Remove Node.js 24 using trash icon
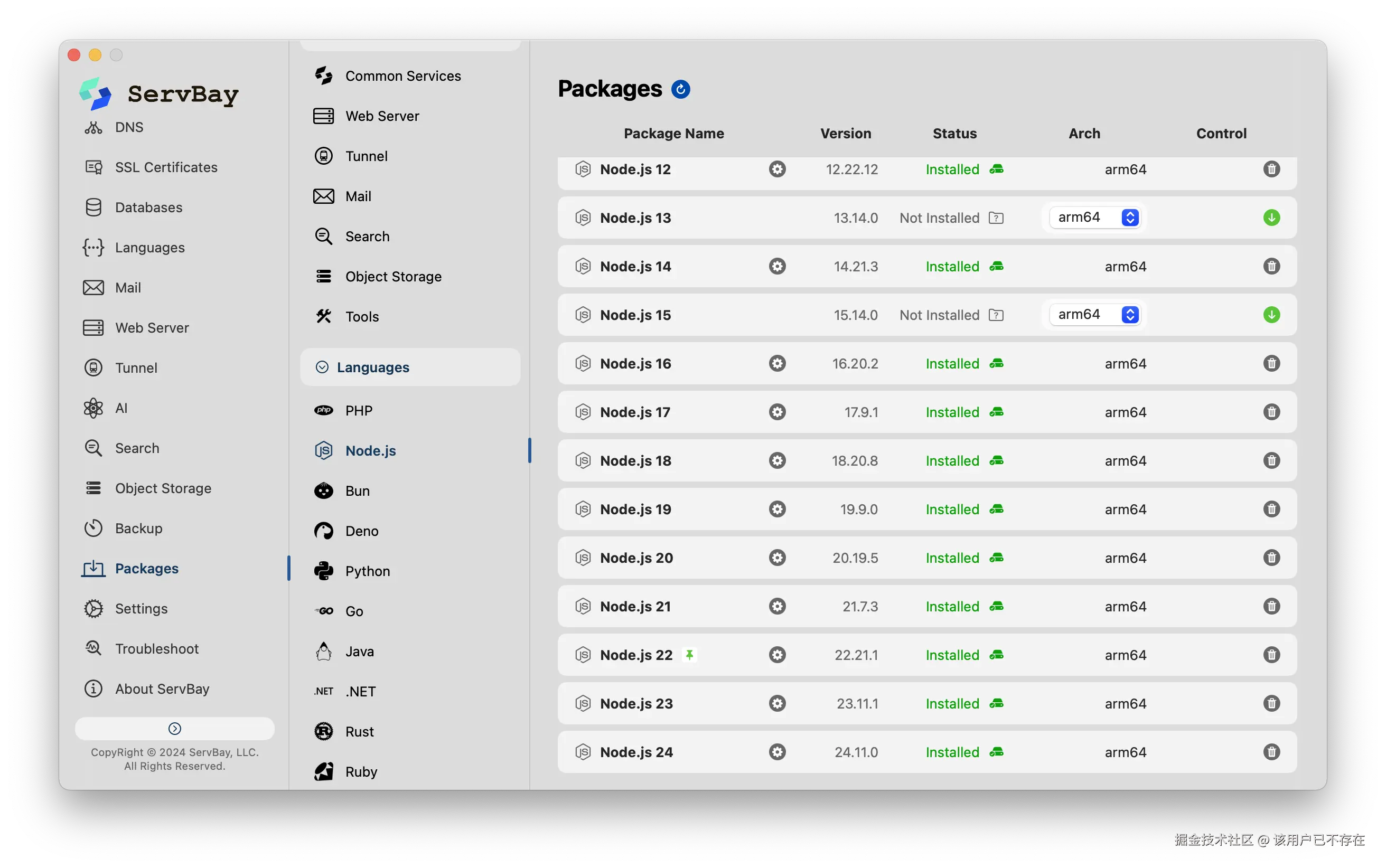 [x=1271, y=751]
